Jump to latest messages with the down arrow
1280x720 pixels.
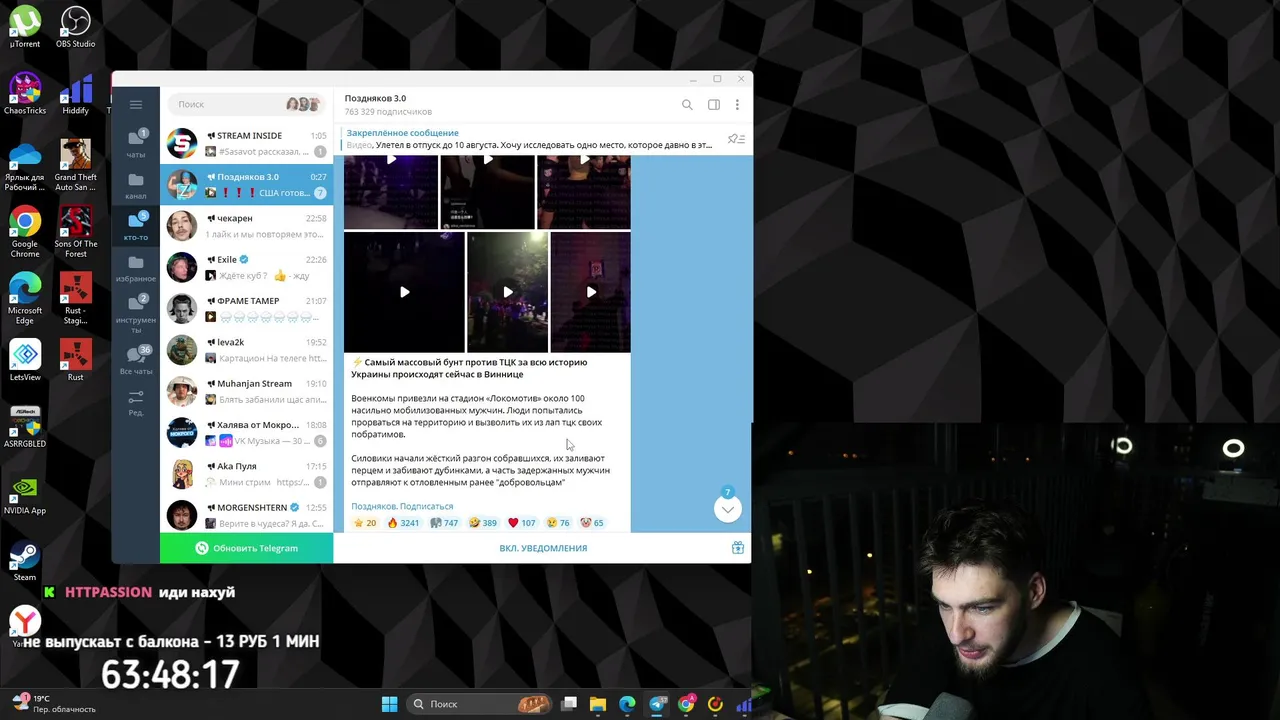click(728, 509)
